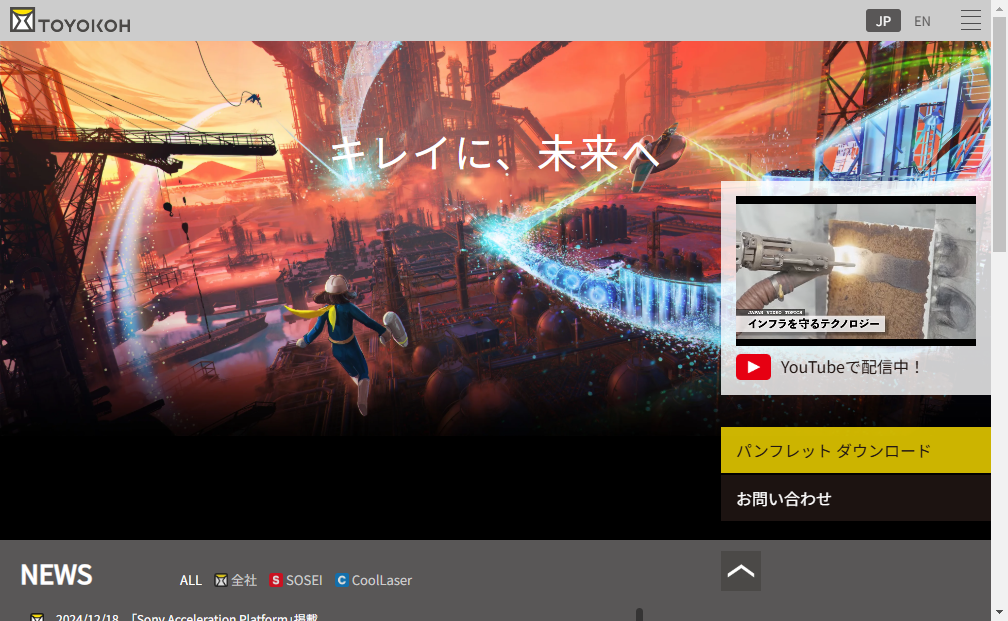Click the page vertical scrollbar thumb
The image size is (1008, 621).
coord(999,134)
